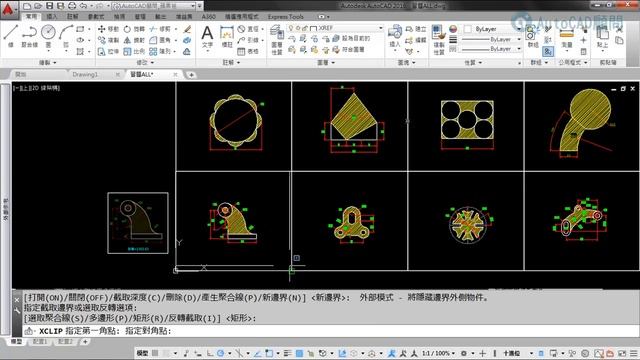The width and height of the screenshot is (640, 360).
Task: Open the Text (文字) tool
Action: (207, 37)
